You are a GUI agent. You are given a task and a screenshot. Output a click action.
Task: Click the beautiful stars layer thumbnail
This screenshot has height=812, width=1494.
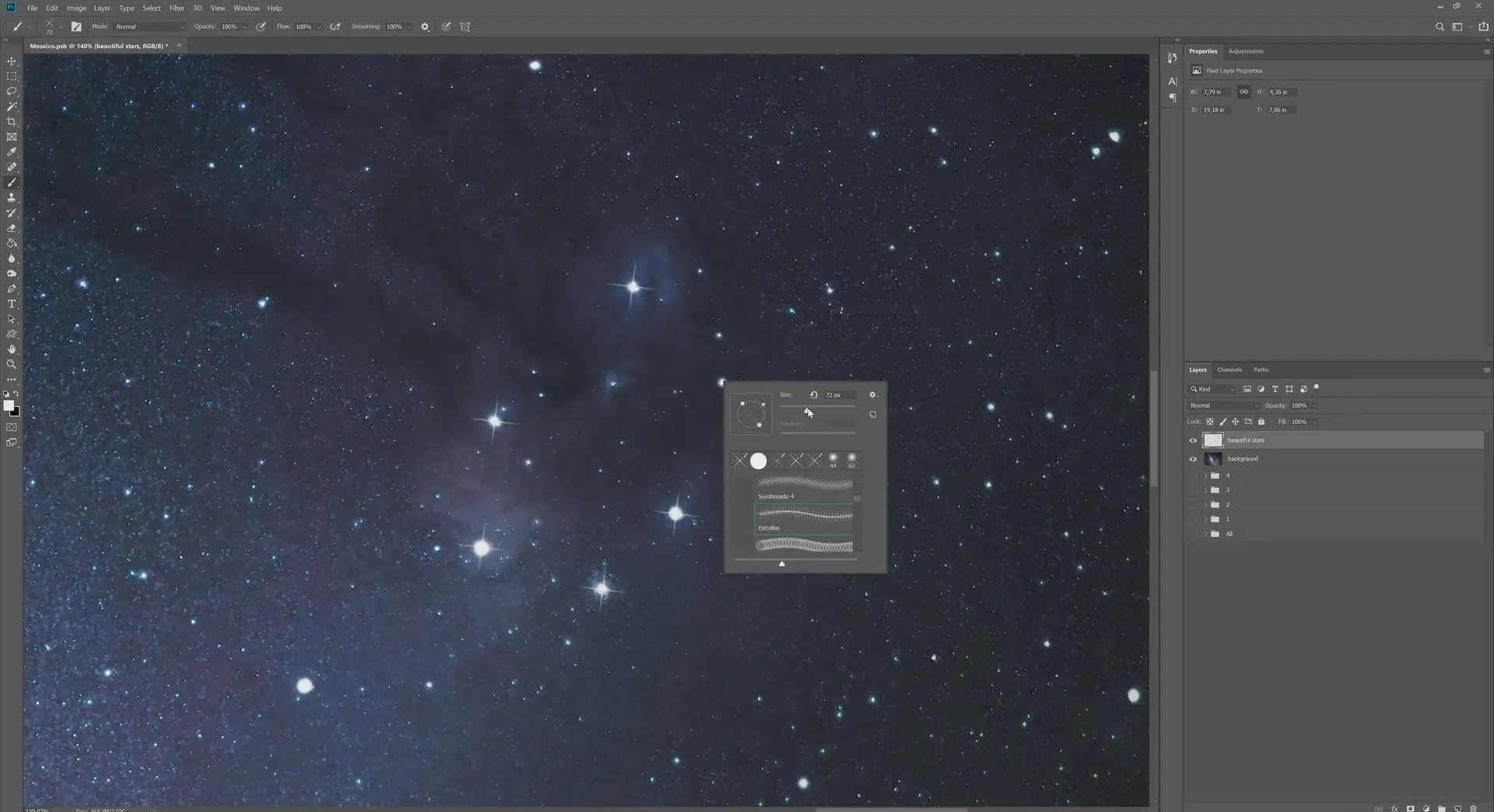[1213, 440]
